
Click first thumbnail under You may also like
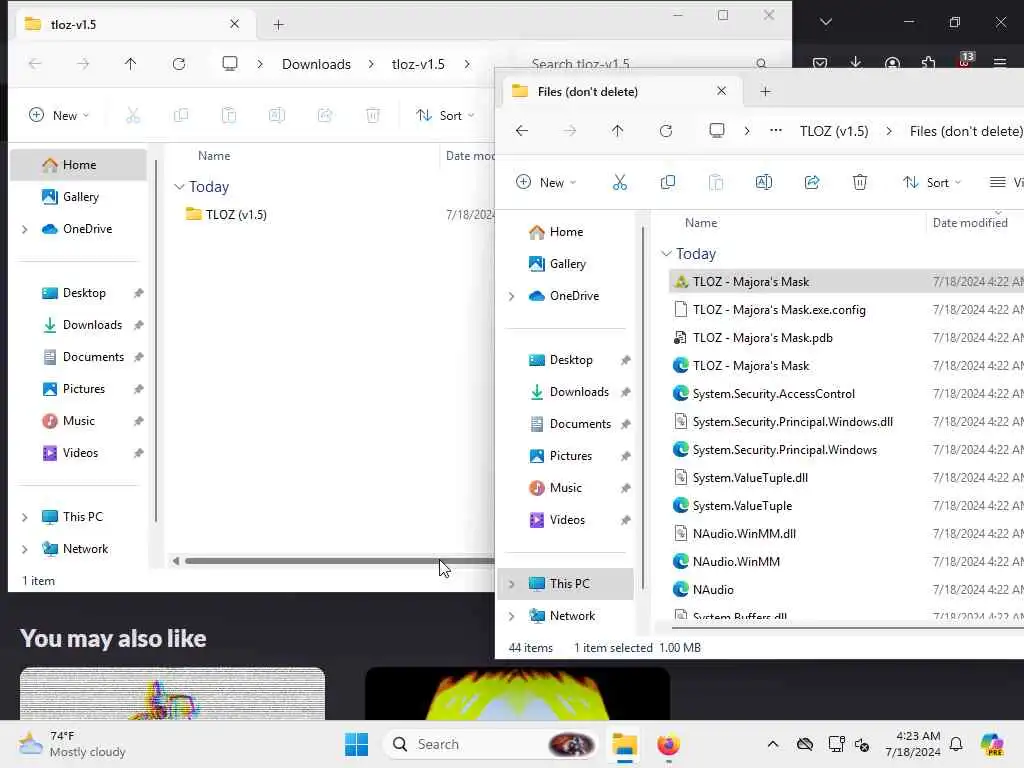pos(172,694)
